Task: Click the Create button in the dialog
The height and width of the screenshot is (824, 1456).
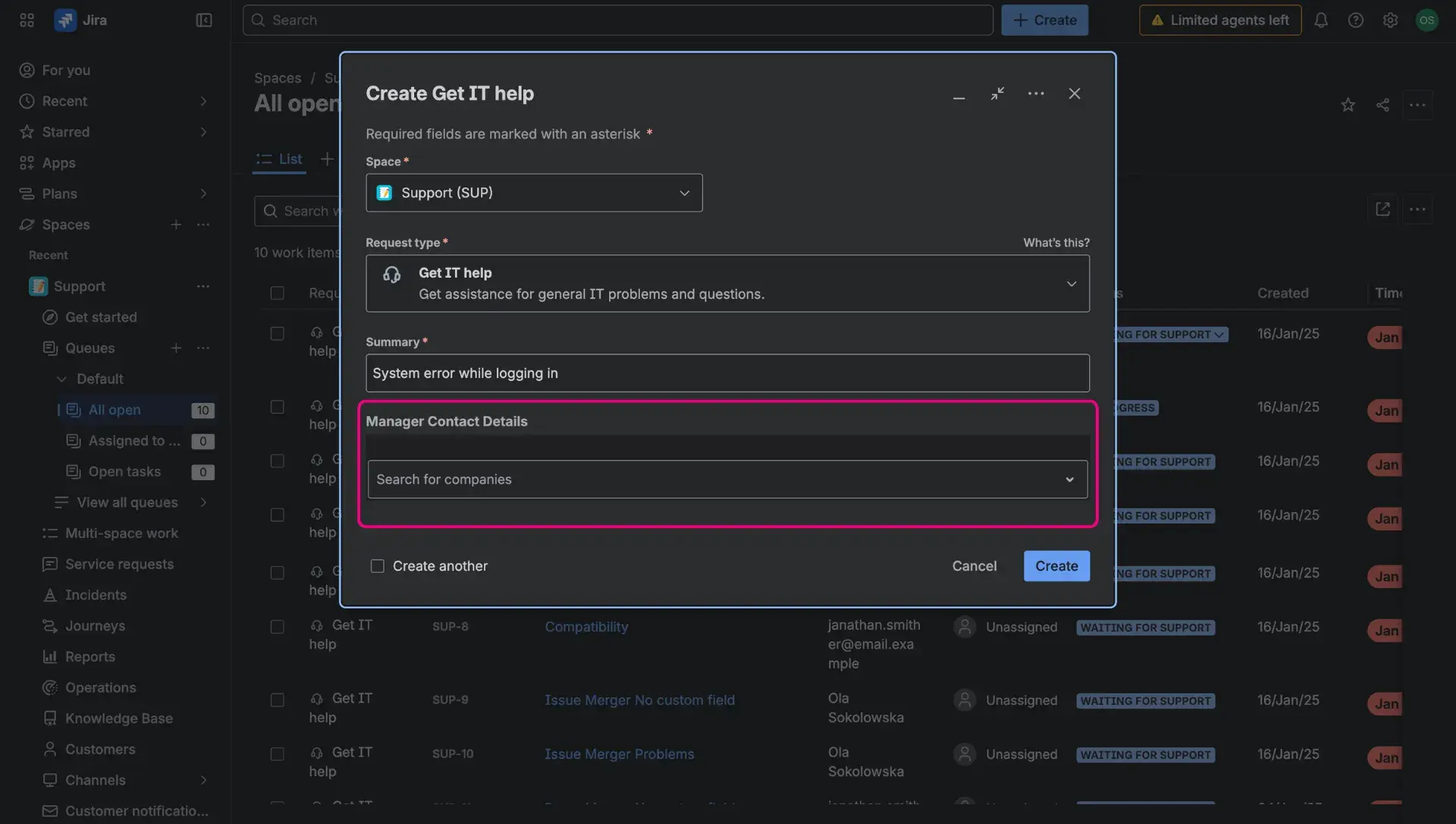Action: [x=1056, y=566]
